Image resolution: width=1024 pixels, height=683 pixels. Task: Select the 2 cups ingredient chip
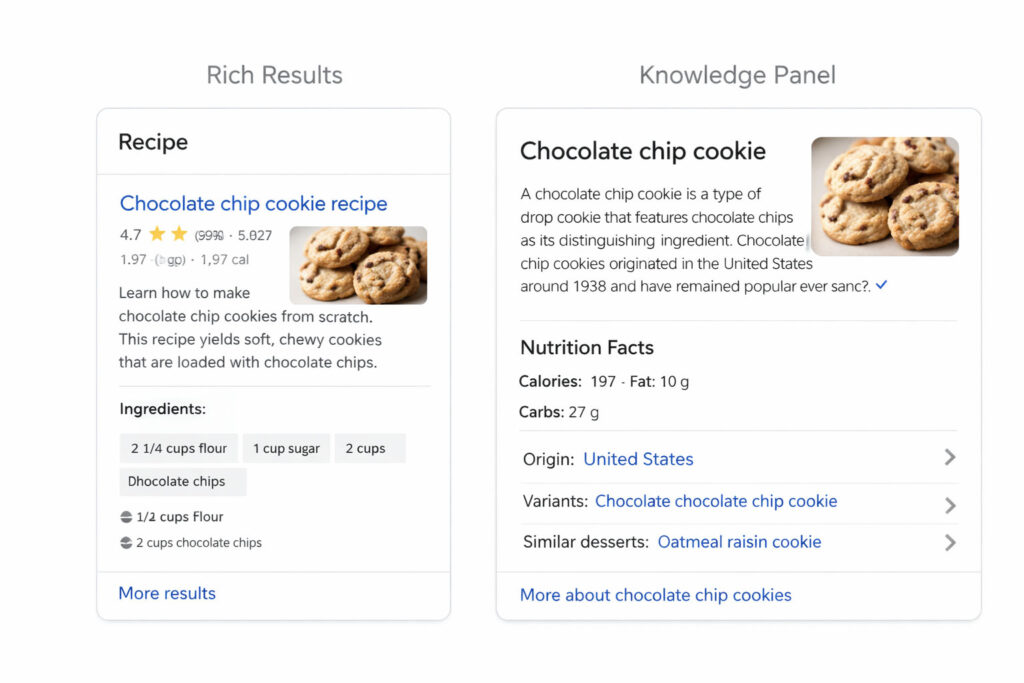coord(369,449)
